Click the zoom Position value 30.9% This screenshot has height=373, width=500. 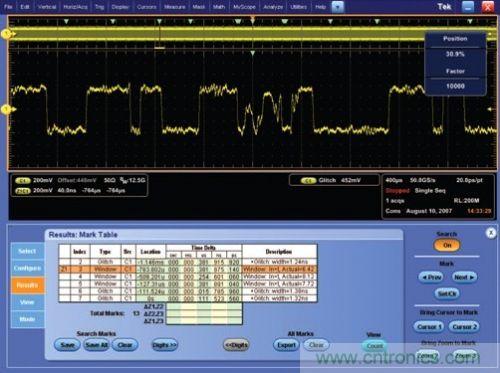[x=455, y=54]
